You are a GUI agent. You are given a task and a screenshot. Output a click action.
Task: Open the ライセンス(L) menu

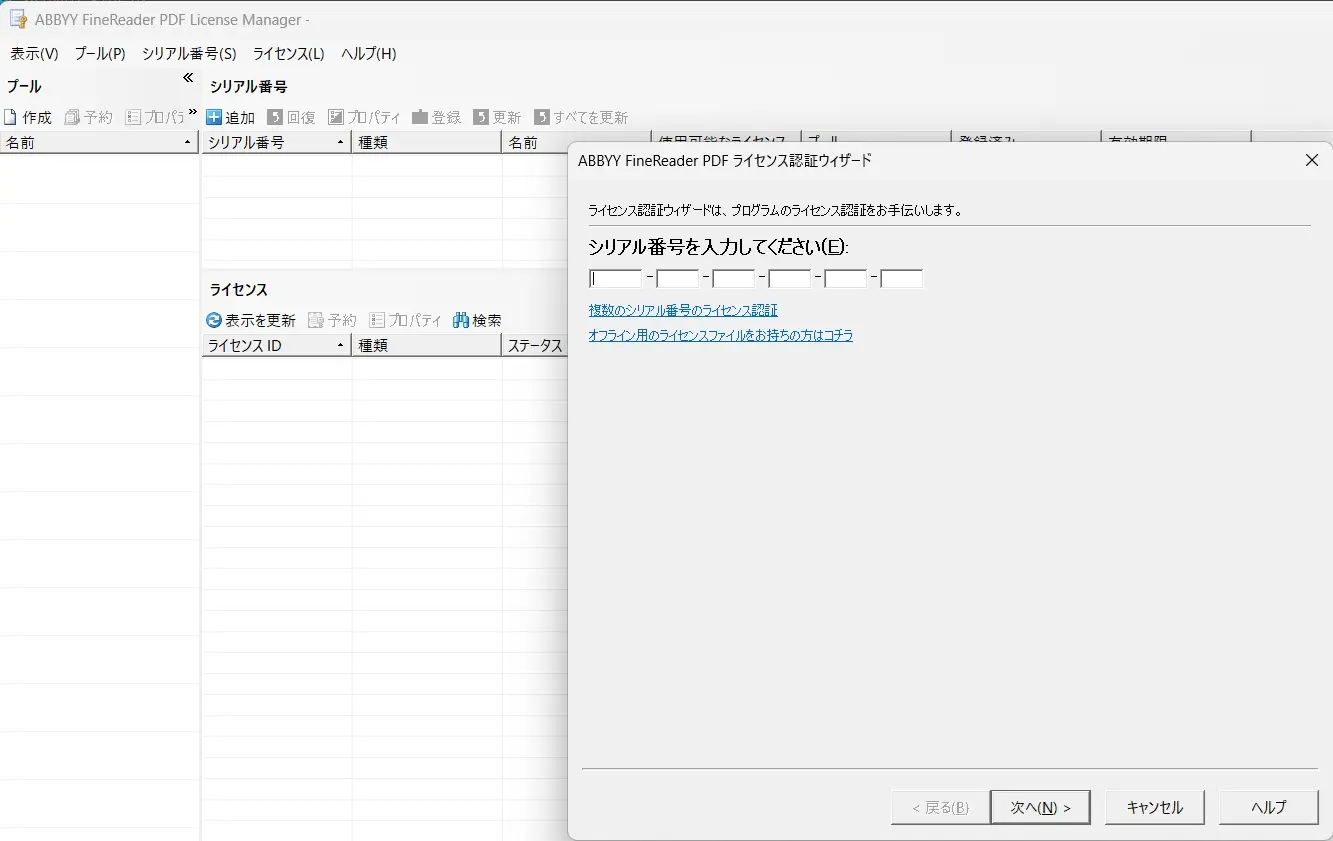pyautogui.click(x=288, y=54)
